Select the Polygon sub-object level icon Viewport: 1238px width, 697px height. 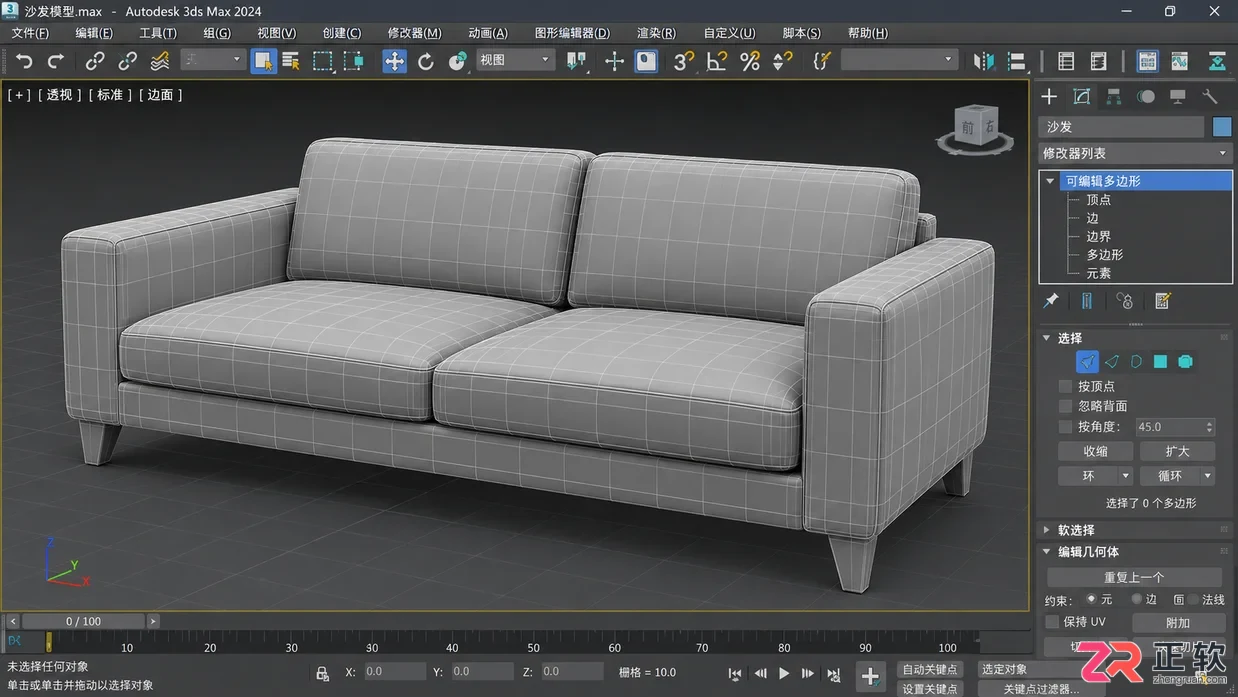coord(1160,361)
